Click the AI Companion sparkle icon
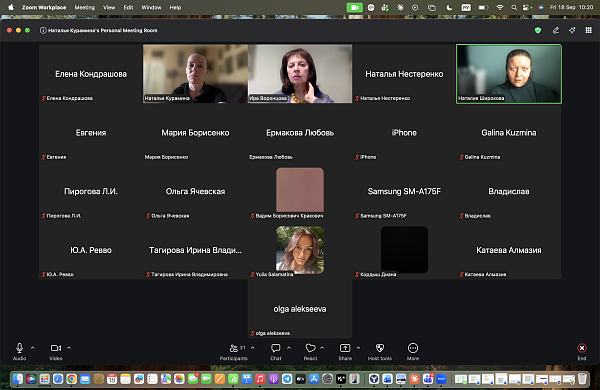The width and height of the screenshot is (600, 390). (572, 30)
